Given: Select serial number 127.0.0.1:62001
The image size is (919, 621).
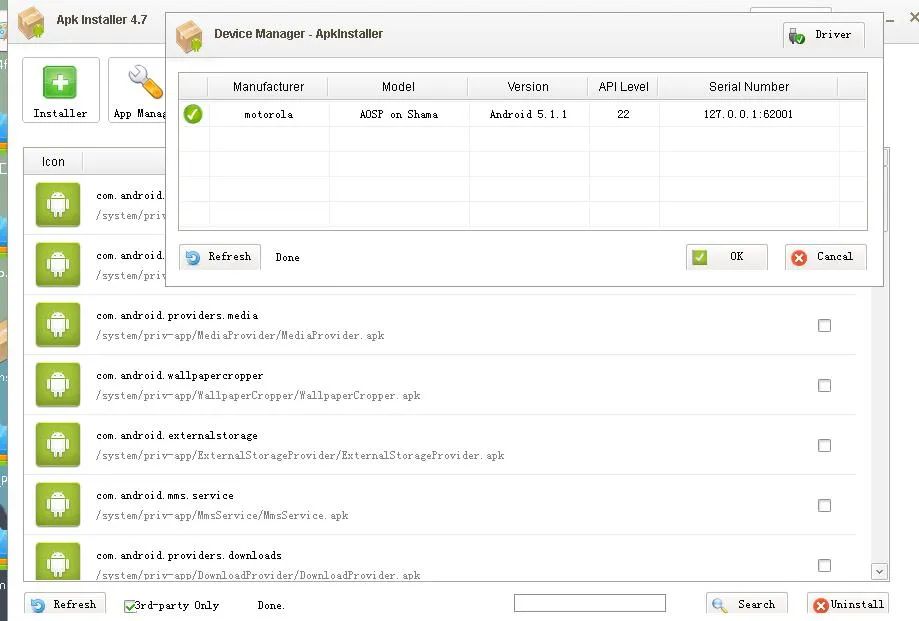Looking at the screenshot, I should click(x=748, y=114).
